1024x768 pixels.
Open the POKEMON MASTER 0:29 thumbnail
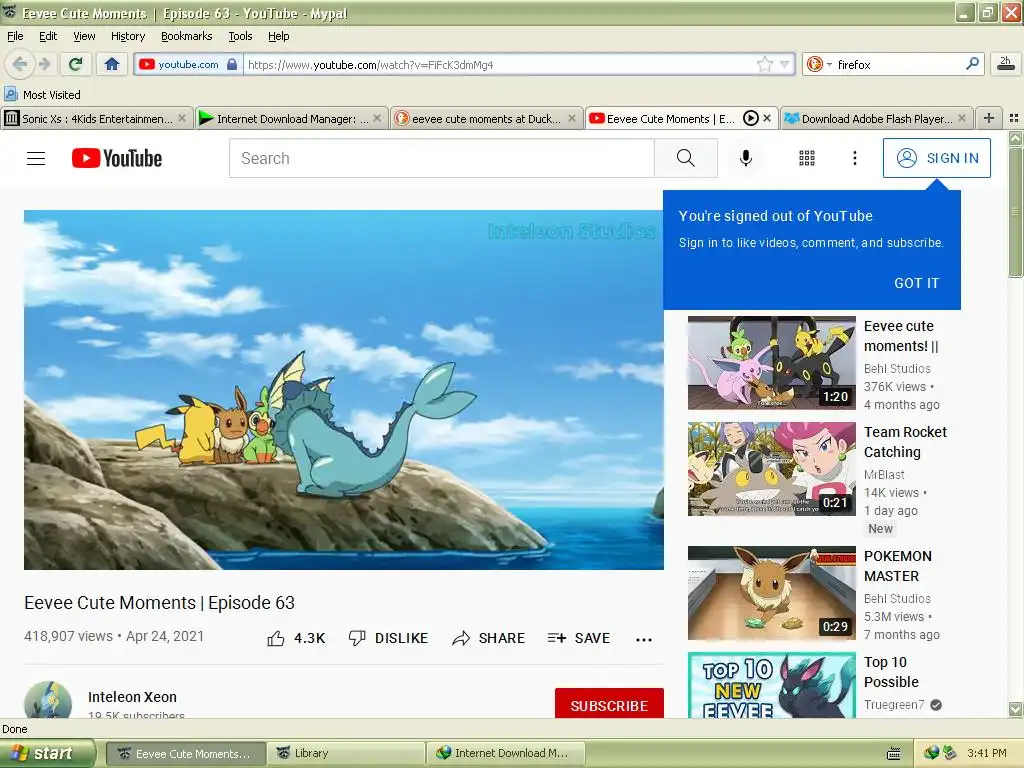tap(771, 593)
